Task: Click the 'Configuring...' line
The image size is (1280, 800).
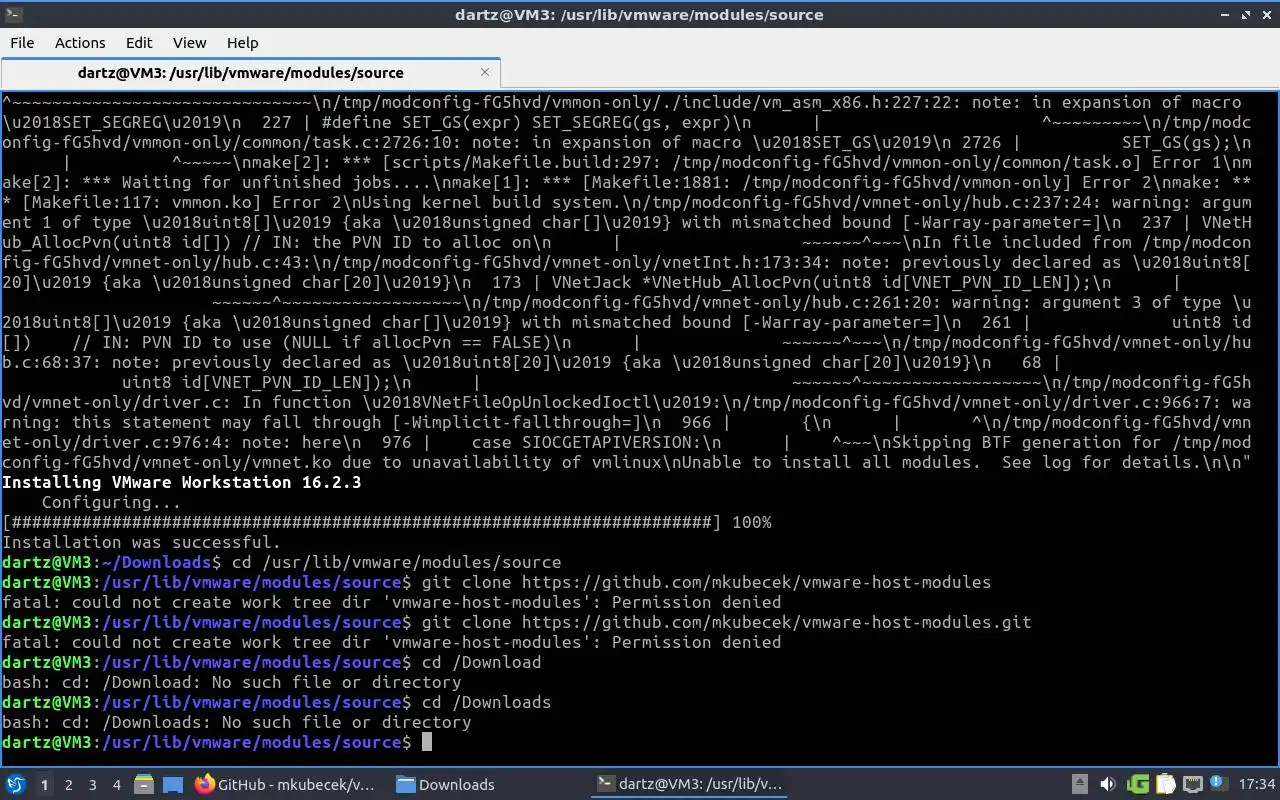Action: pos(112,502)
